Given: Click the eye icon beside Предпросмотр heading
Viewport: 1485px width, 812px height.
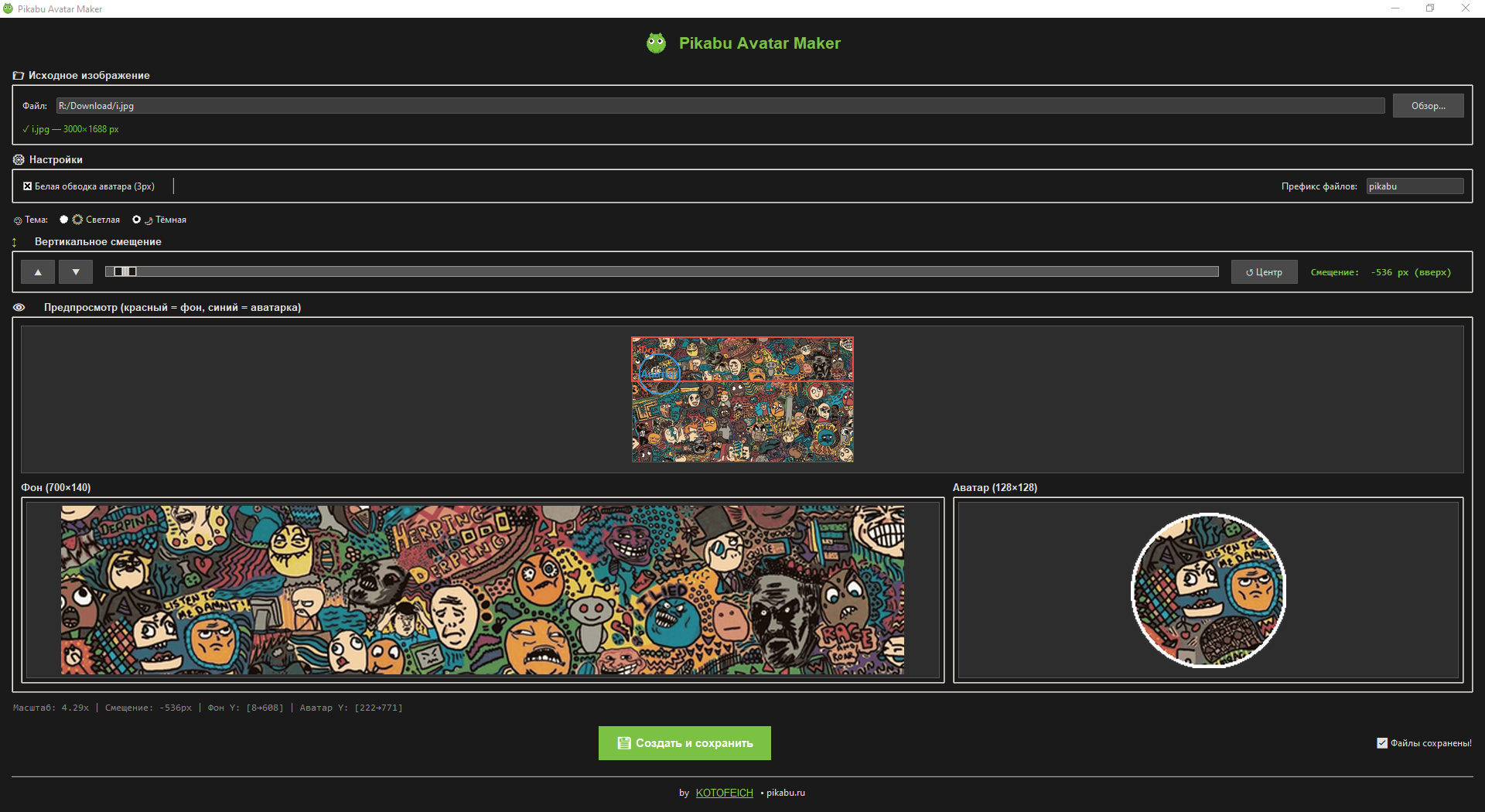Looking at the screenshot, I should pos(19,308).
